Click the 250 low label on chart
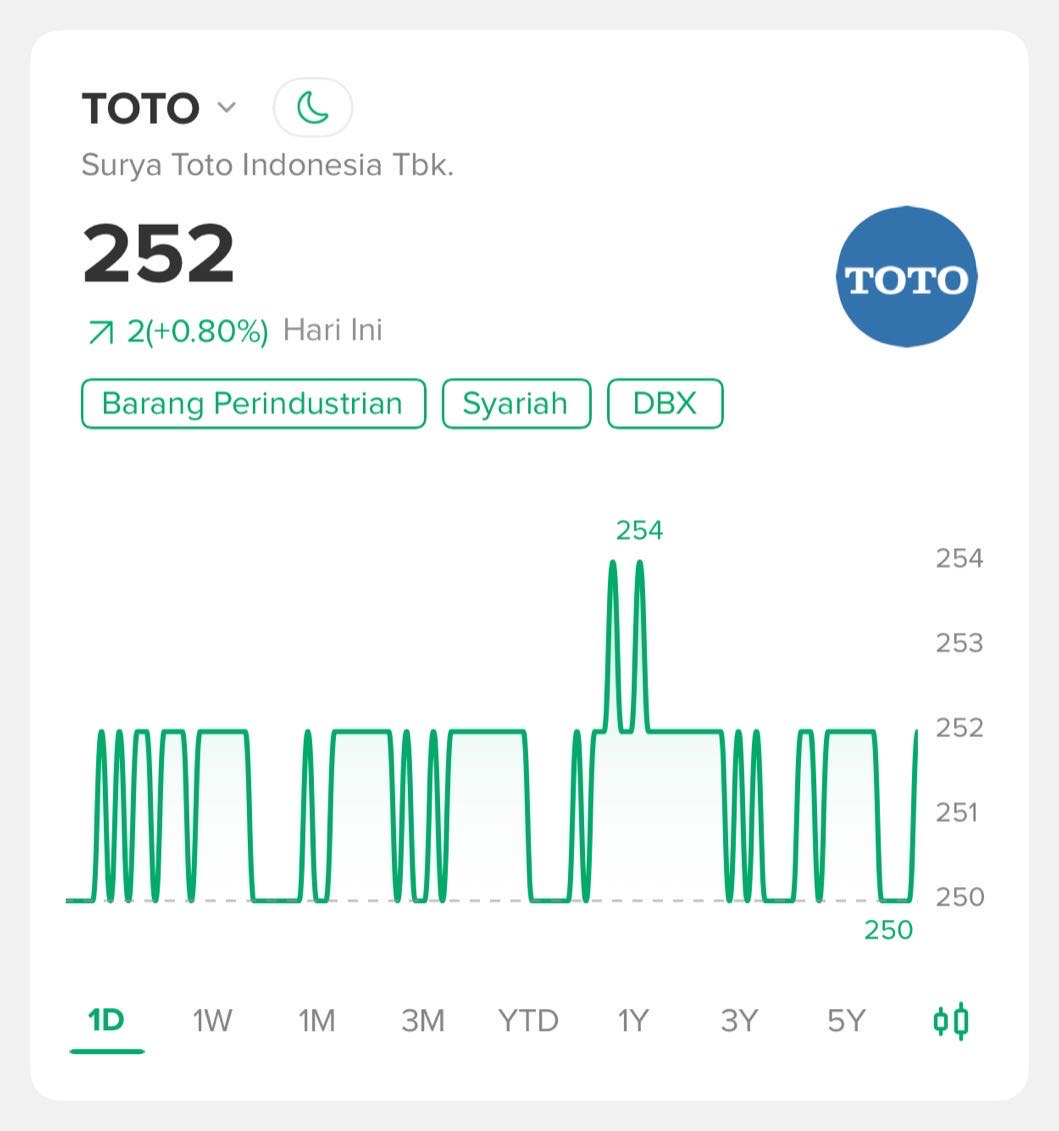Screen dimensions: 1059x1131 (889, 930)
